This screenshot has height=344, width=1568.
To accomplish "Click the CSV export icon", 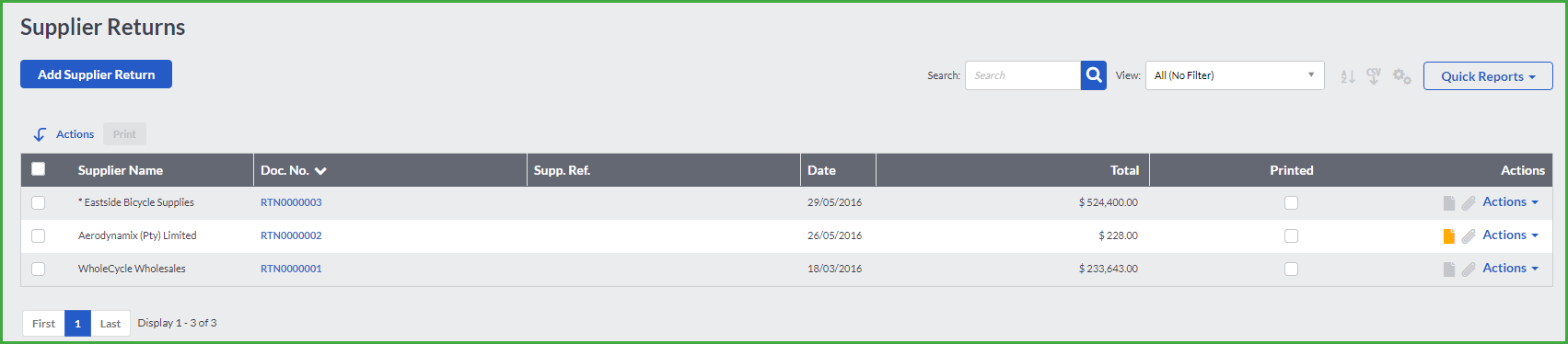I will click(x=1374, y=76).
